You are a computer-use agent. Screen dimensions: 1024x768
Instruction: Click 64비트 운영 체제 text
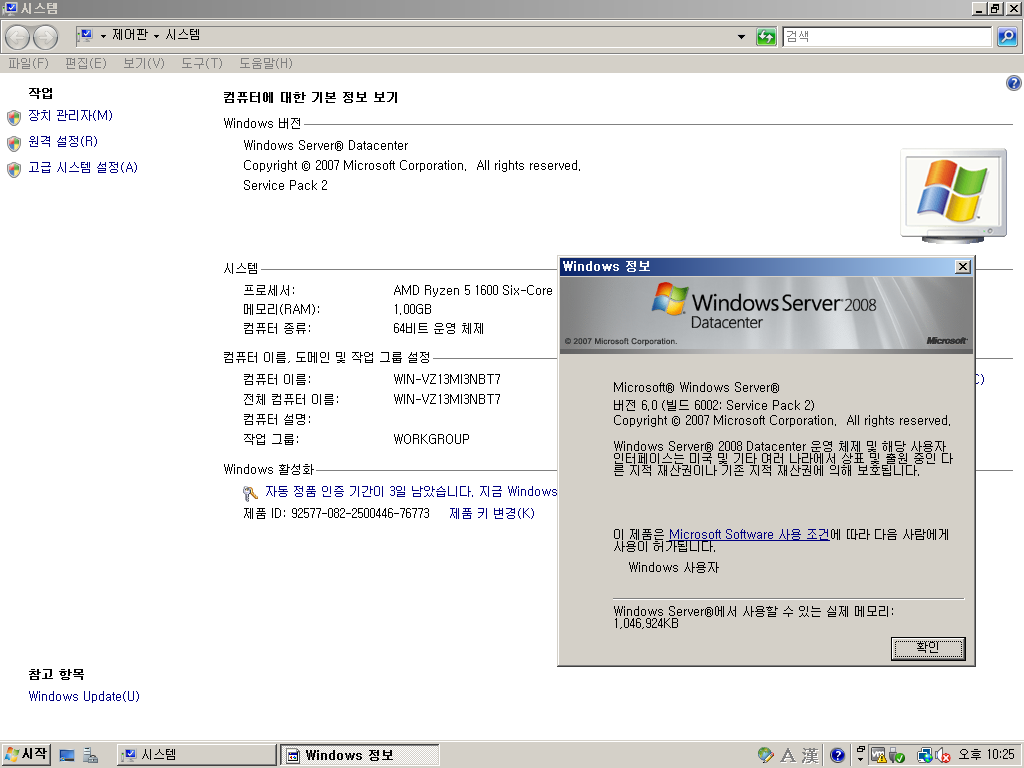pyautogui.click(x=438, y=328)
